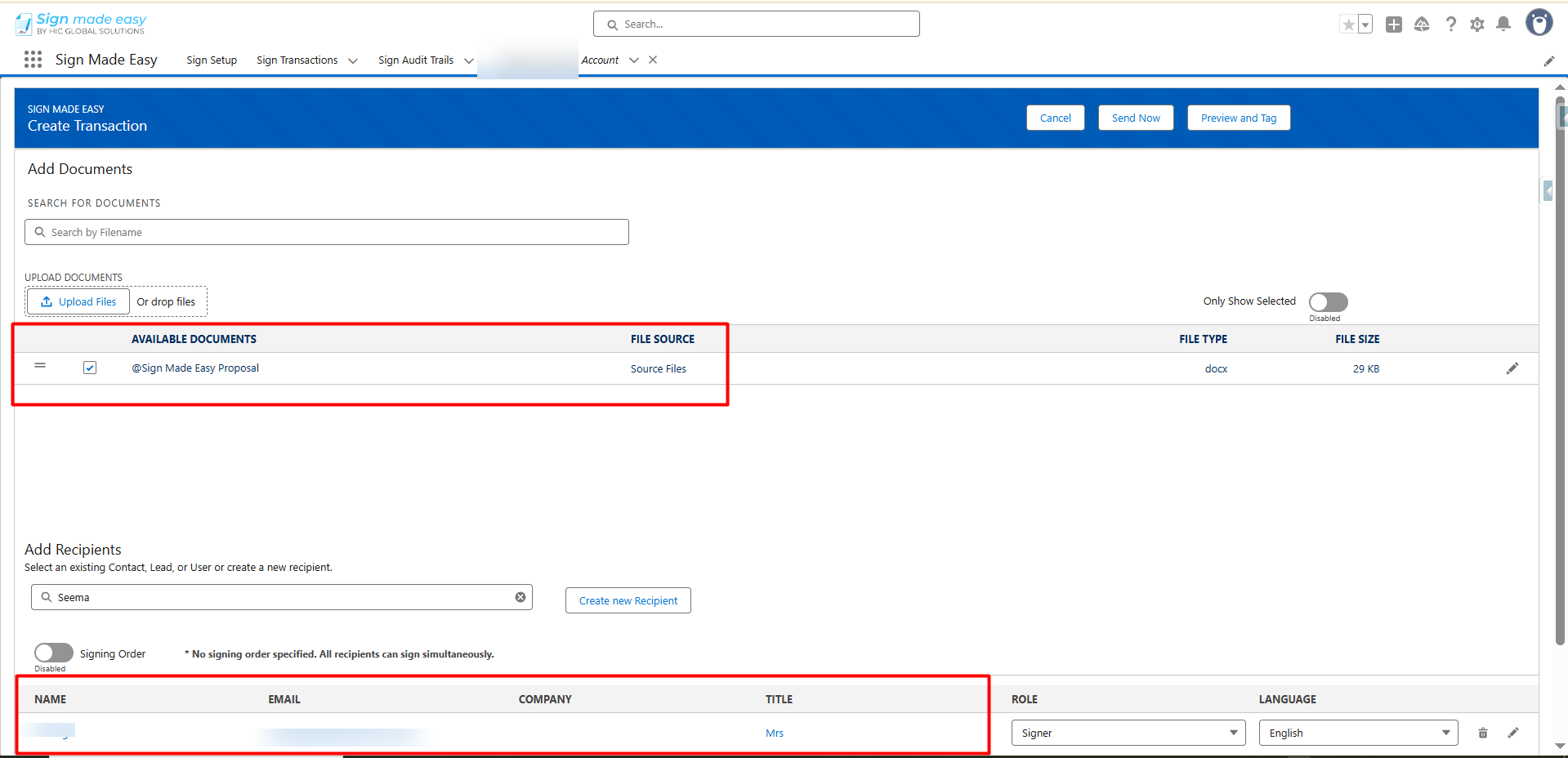Screen dimensions: 1568x758
Task: Go to the Sign Setup tab
Action: click(x=212, y=60)
